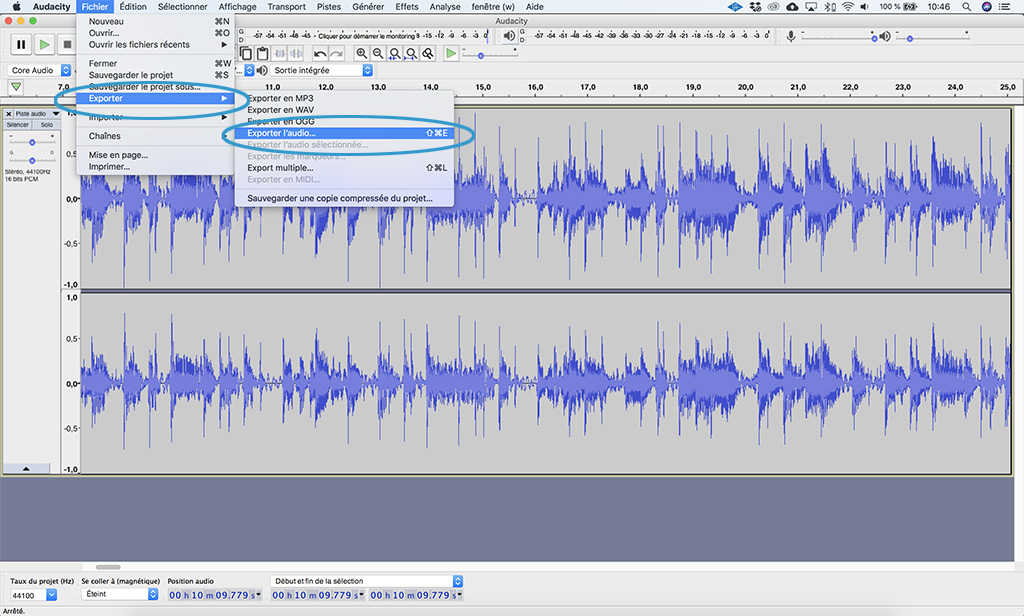Image resolution: width=1024 pixels, height=616 pixels.
Task: Open the Apple menu
Action: click(16, 7)
